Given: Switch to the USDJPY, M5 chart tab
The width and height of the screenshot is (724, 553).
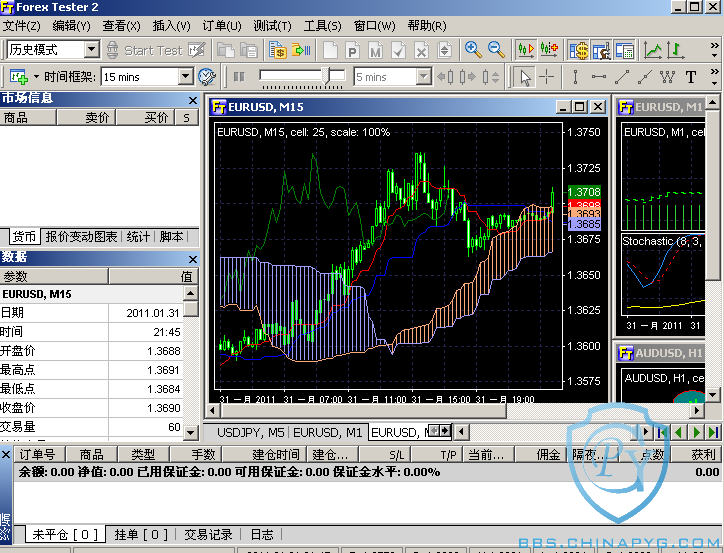Looking at the screenshot, I should (251, 433).
